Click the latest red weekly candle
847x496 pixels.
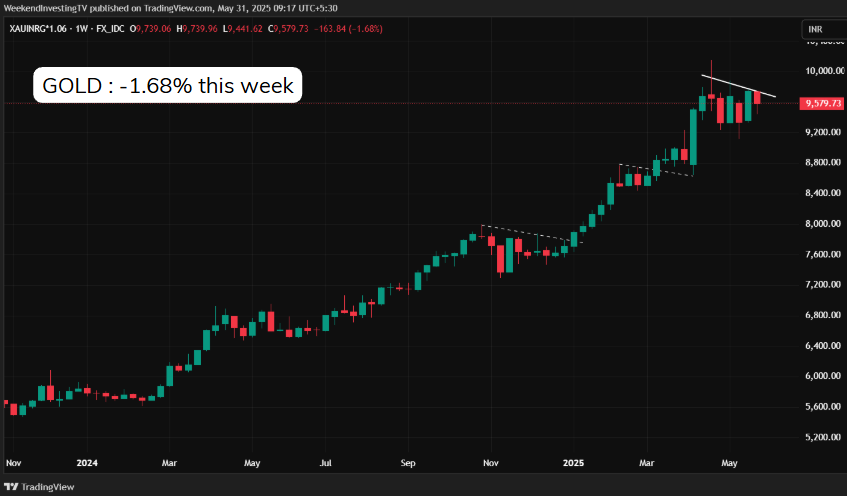[757, 98]
